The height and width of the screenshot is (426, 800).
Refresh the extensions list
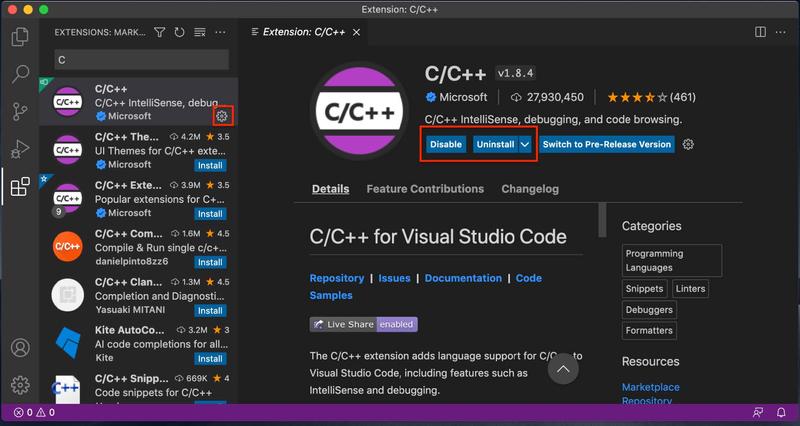click(180, 33)
